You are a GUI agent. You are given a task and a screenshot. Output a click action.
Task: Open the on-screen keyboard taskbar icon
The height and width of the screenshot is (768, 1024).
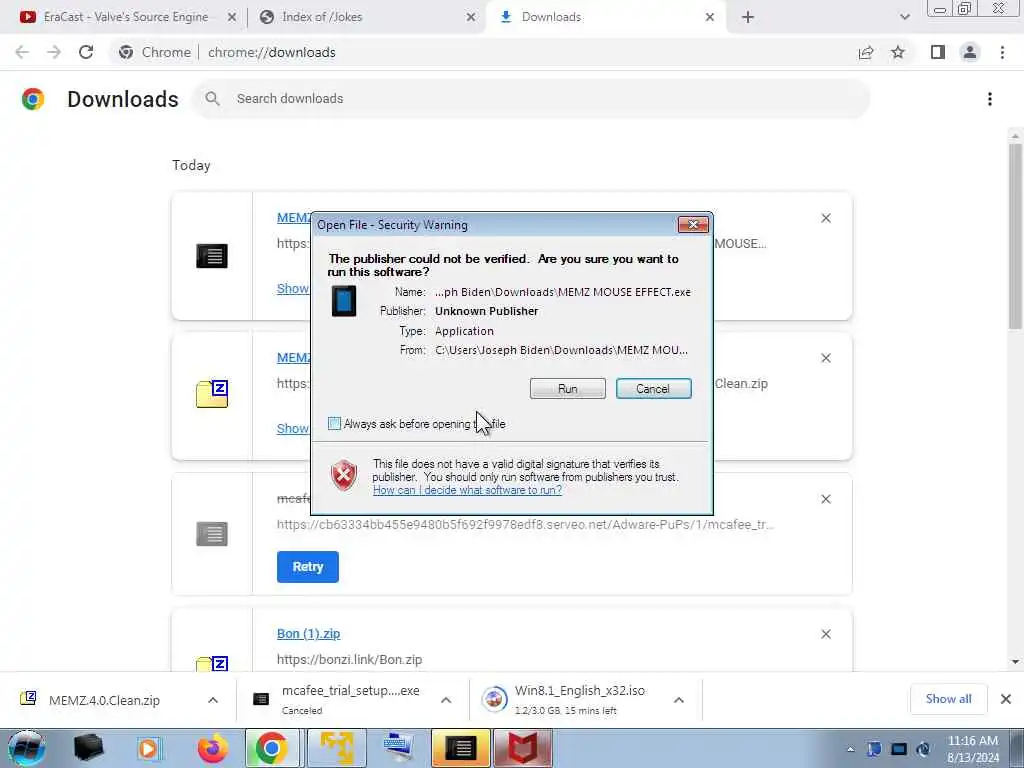[398, 748]
